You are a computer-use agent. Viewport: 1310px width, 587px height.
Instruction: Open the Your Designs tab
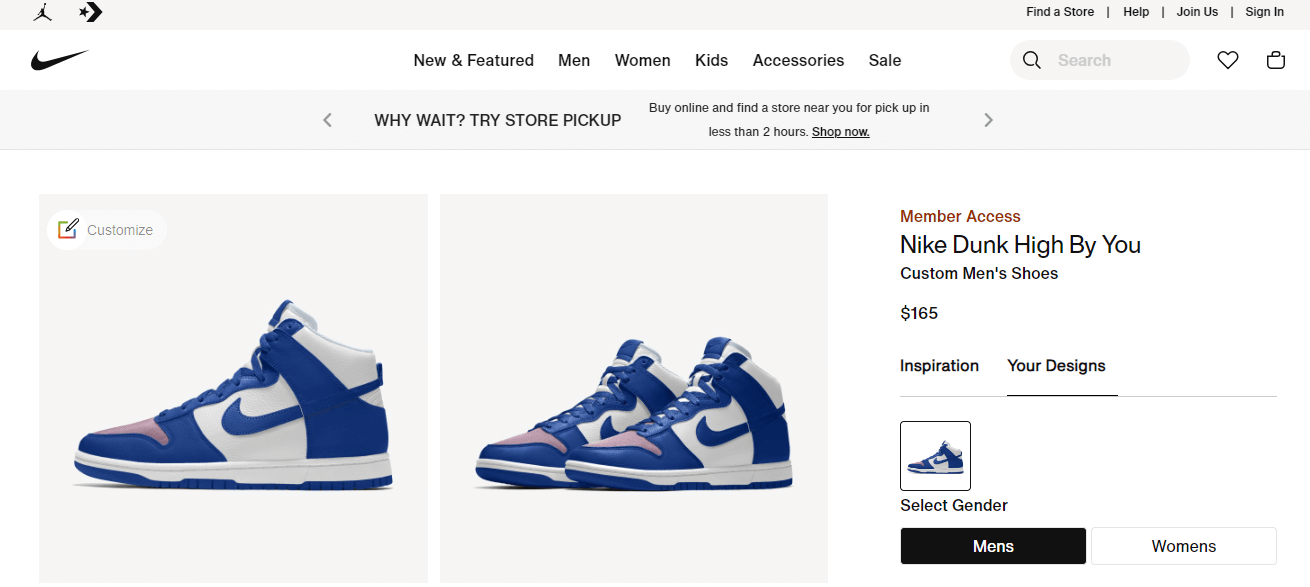pos(1057,366)
